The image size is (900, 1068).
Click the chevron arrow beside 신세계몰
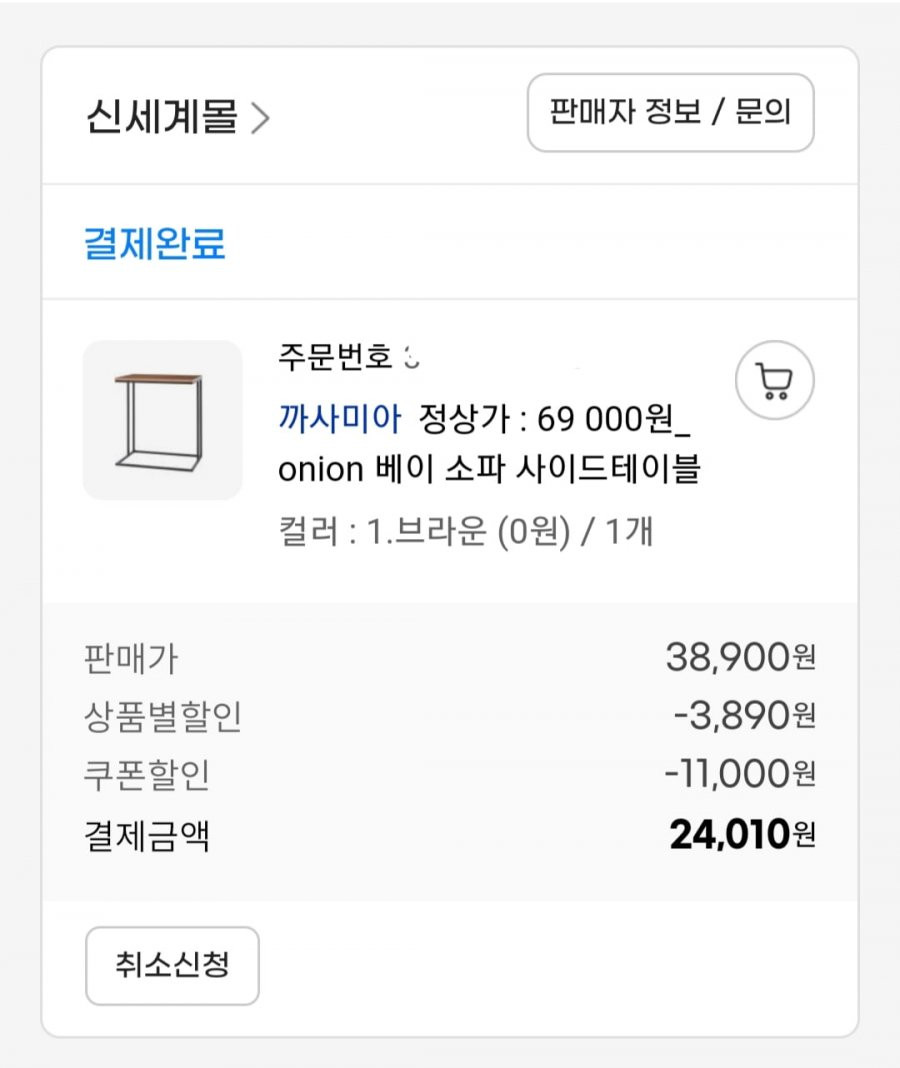[260, 117]
